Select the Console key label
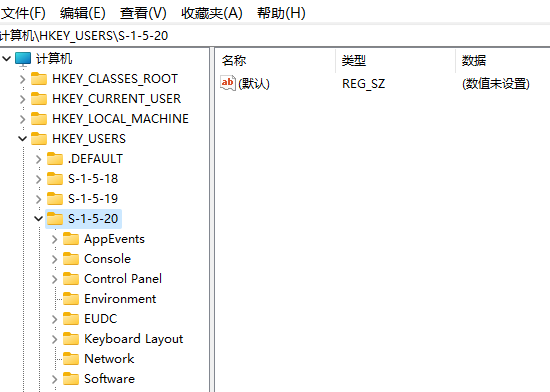This screenshot has width=550, height=392. click(x=107, y=259)
